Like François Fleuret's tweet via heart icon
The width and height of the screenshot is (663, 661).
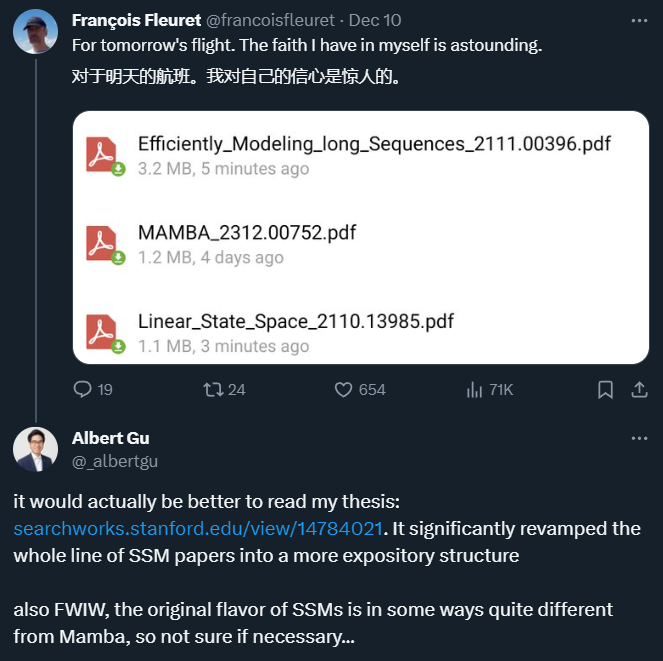pyautogui.click(x=344, y=390)
